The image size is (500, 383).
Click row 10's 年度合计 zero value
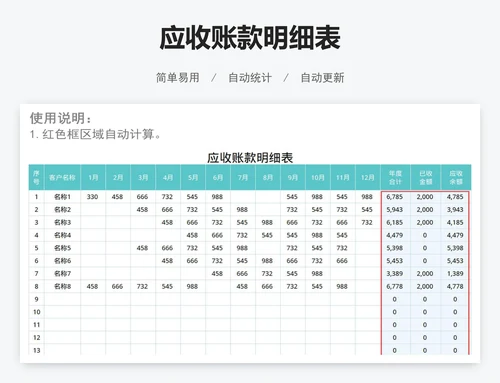tap(395, 312)
